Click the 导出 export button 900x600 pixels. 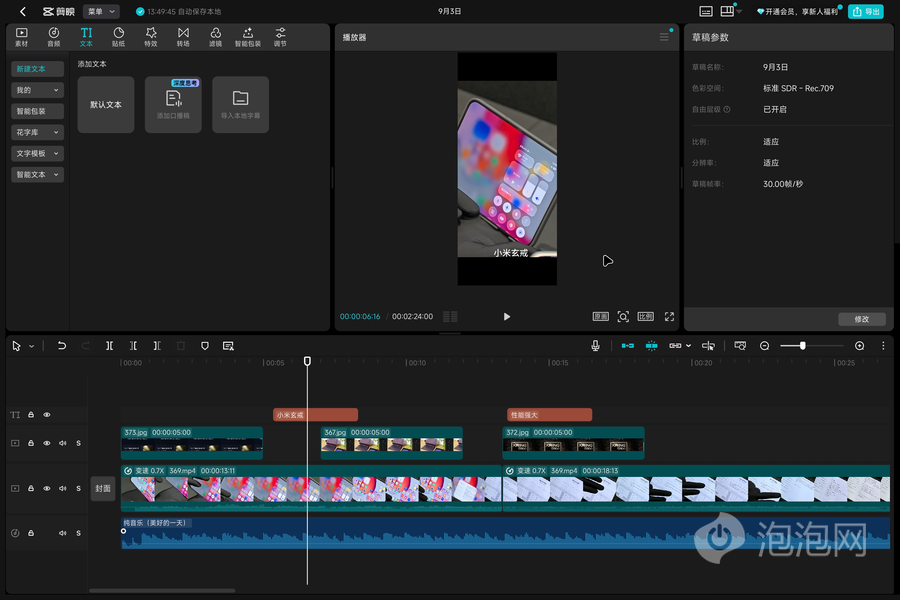(x=866, y=11)
